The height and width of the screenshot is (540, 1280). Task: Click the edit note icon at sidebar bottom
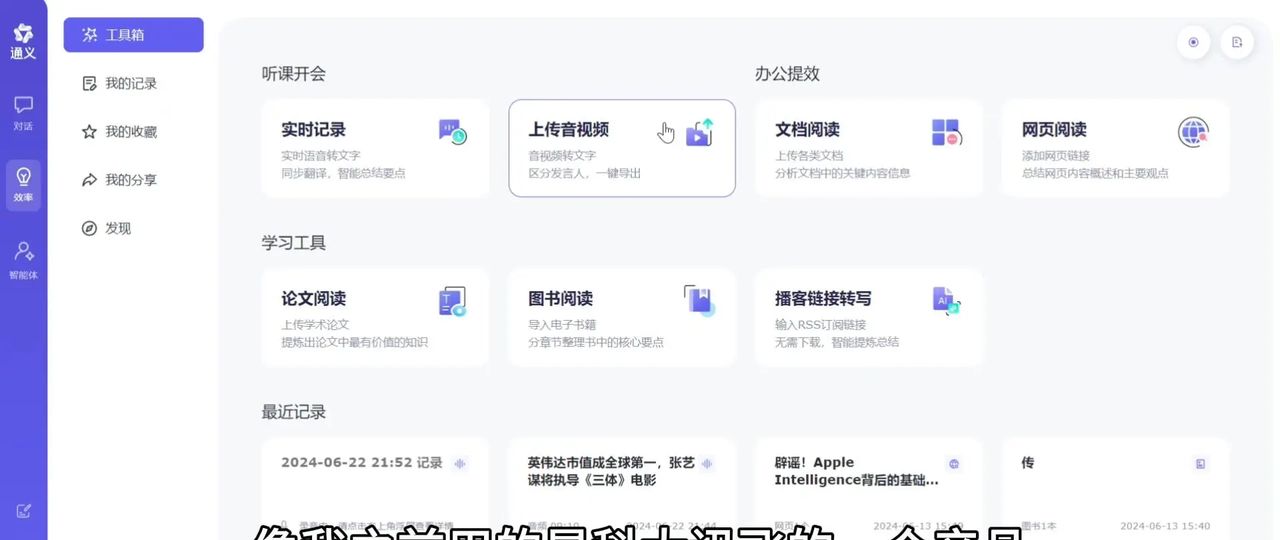(x=24, y=511)
